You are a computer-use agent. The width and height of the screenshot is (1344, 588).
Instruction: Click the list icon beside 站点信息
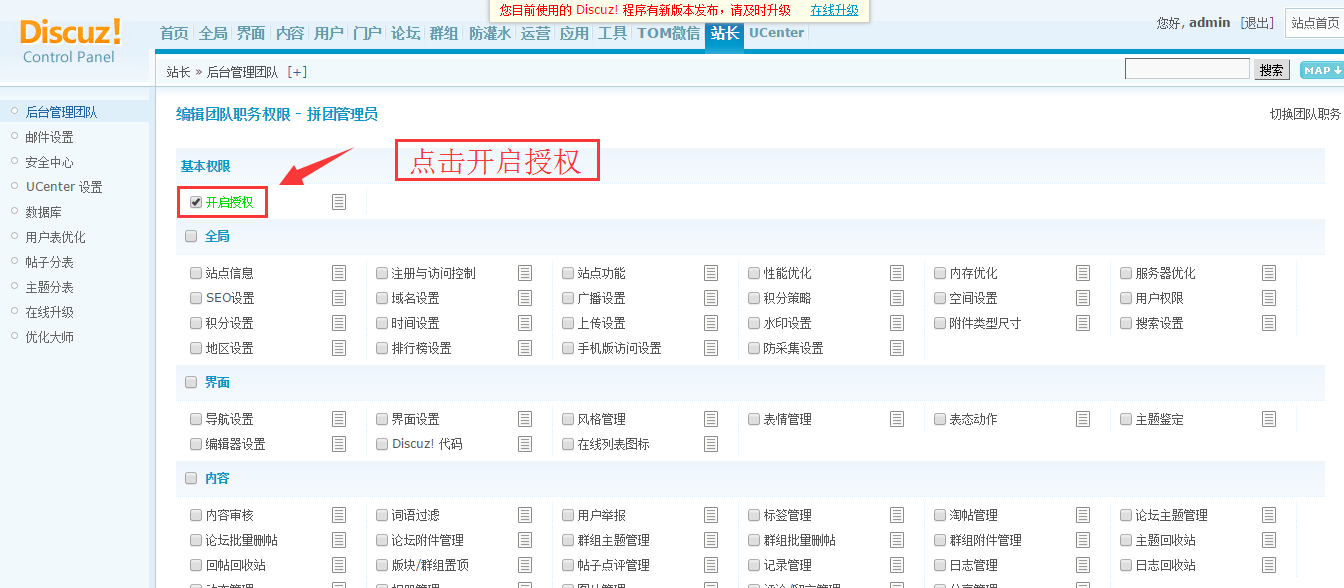click(x=339, y=273)
